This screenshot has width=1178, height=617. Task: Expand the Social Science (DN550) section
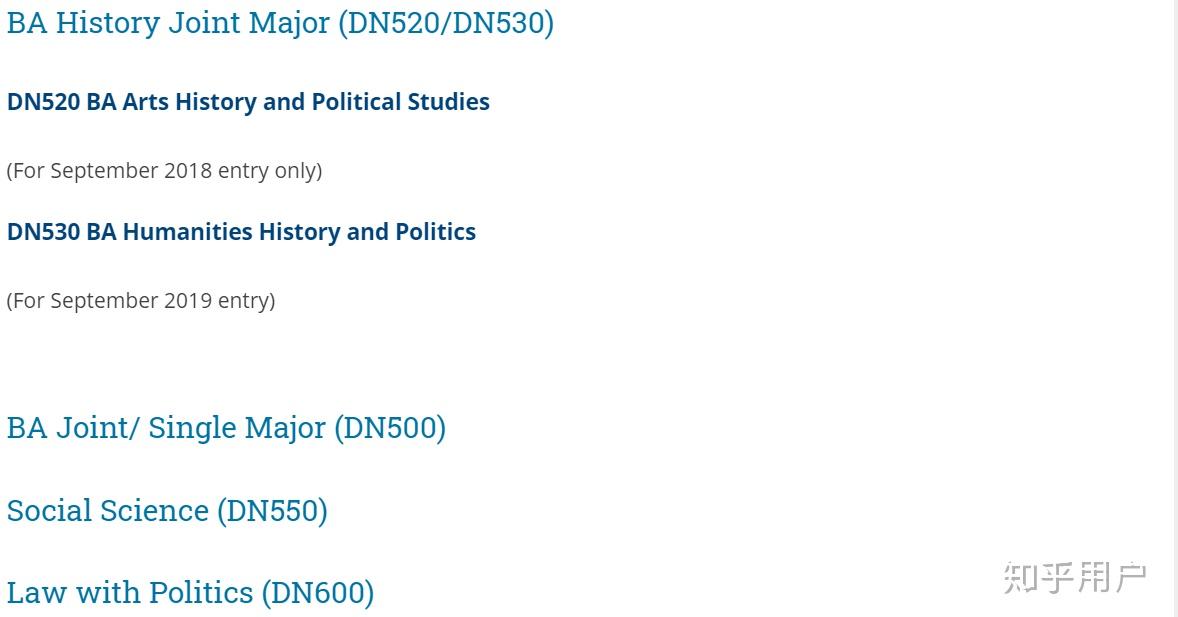click(x=167, y=510)
